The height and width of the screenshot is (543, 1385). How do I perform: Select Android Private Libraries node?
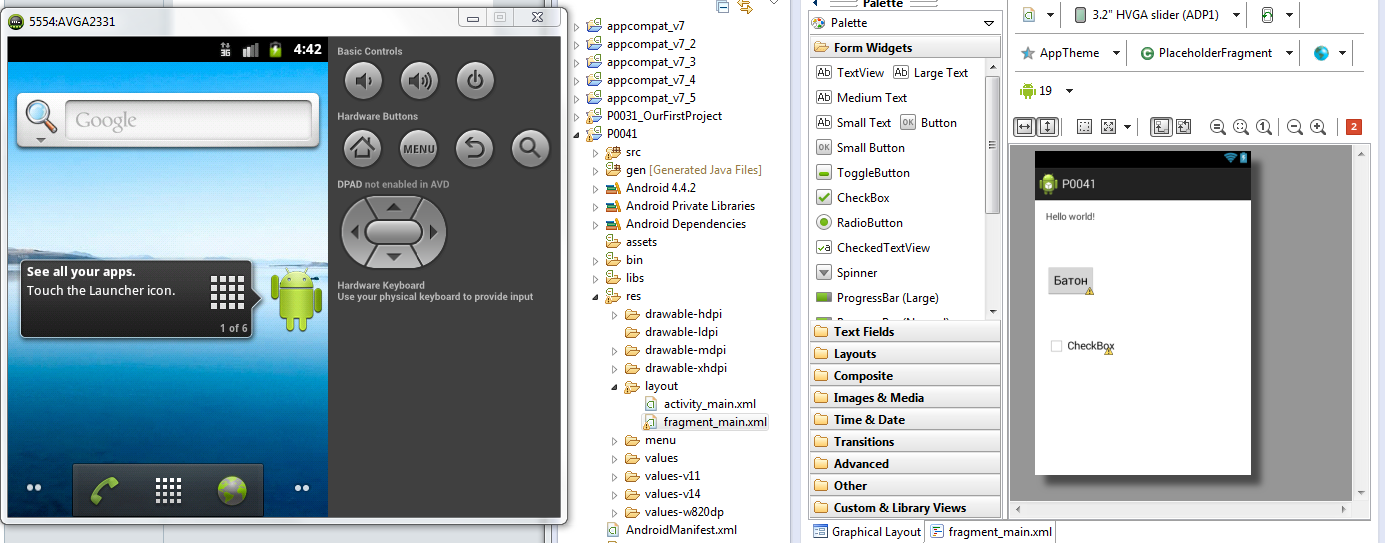coord(680,206)
